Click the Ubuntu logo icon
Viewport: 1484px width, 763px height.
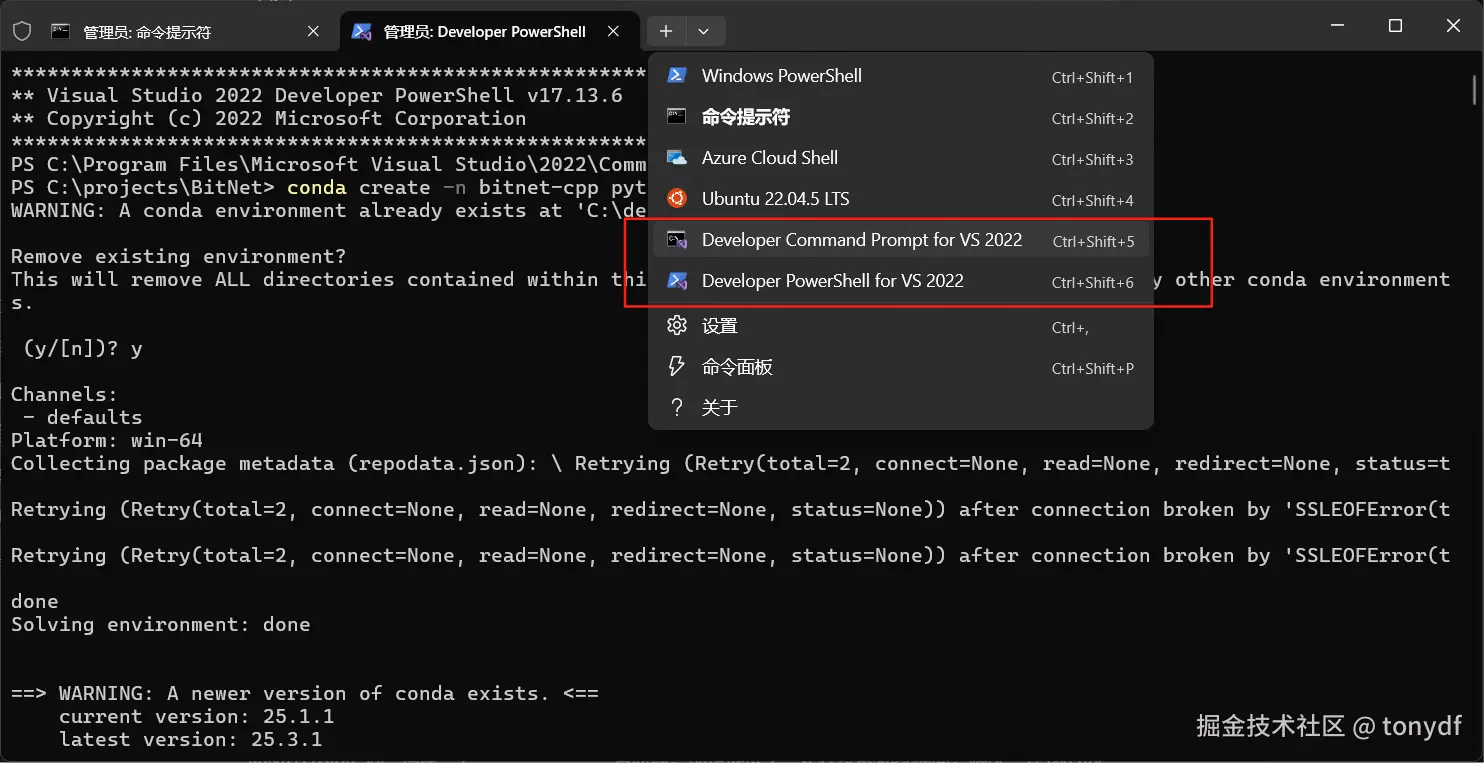tap(677, 198)
